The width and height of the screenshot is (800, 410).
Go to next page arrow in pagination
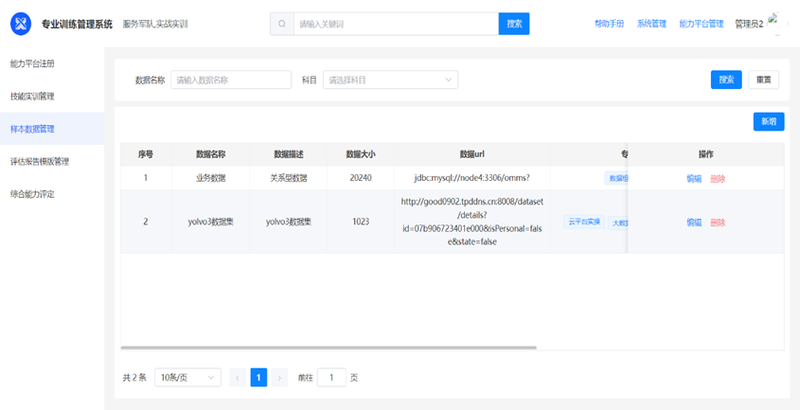tap(280, 377)
